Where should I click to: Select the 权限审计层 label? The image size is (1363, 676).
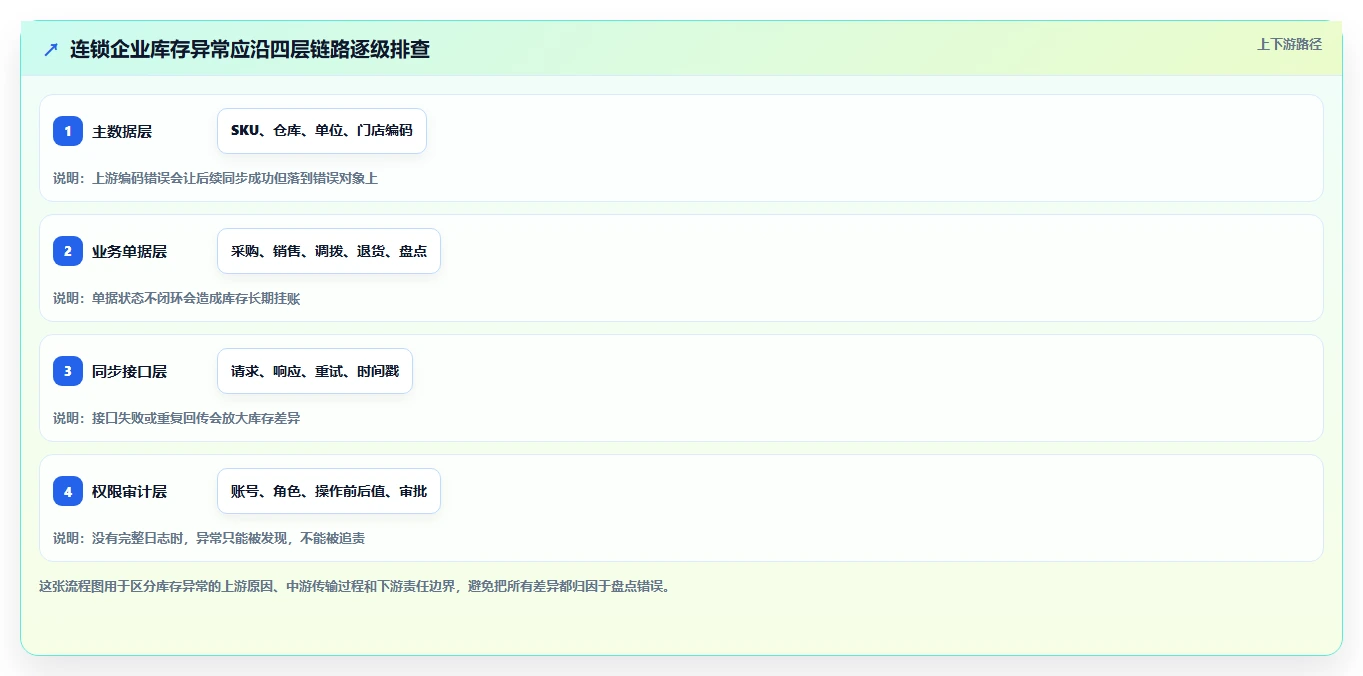pos(129,491)
